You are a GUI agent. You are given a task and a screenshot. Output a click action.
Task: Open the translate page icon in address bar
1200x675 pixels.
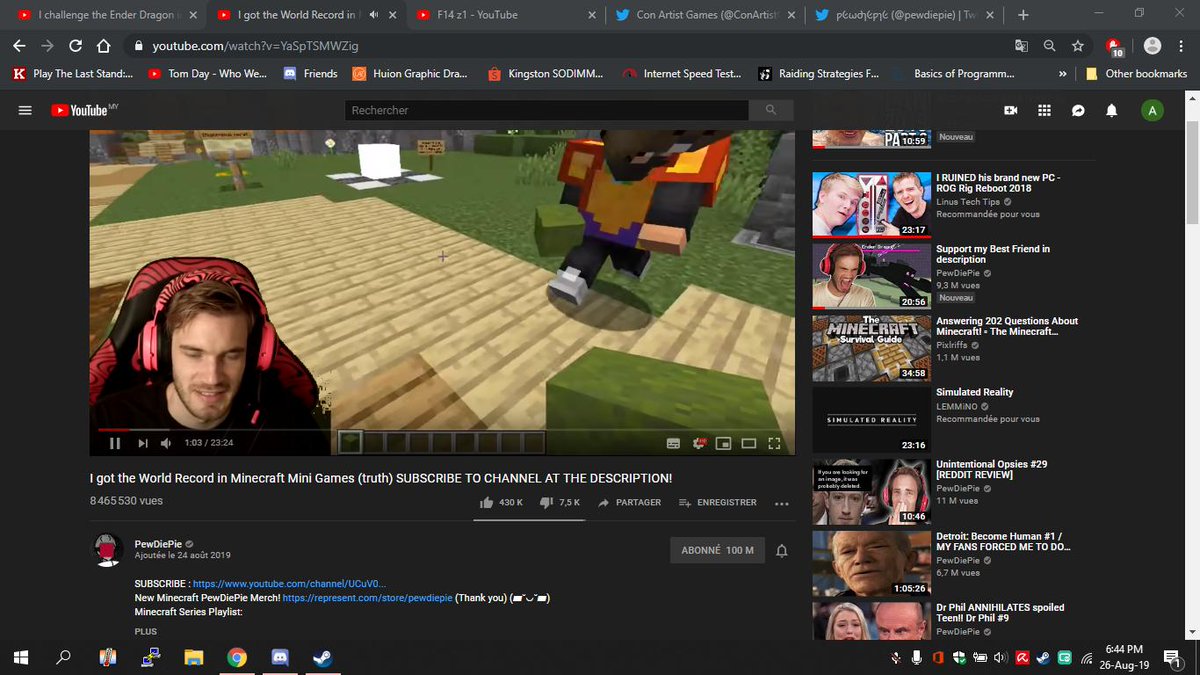(x=1021, y=46)
